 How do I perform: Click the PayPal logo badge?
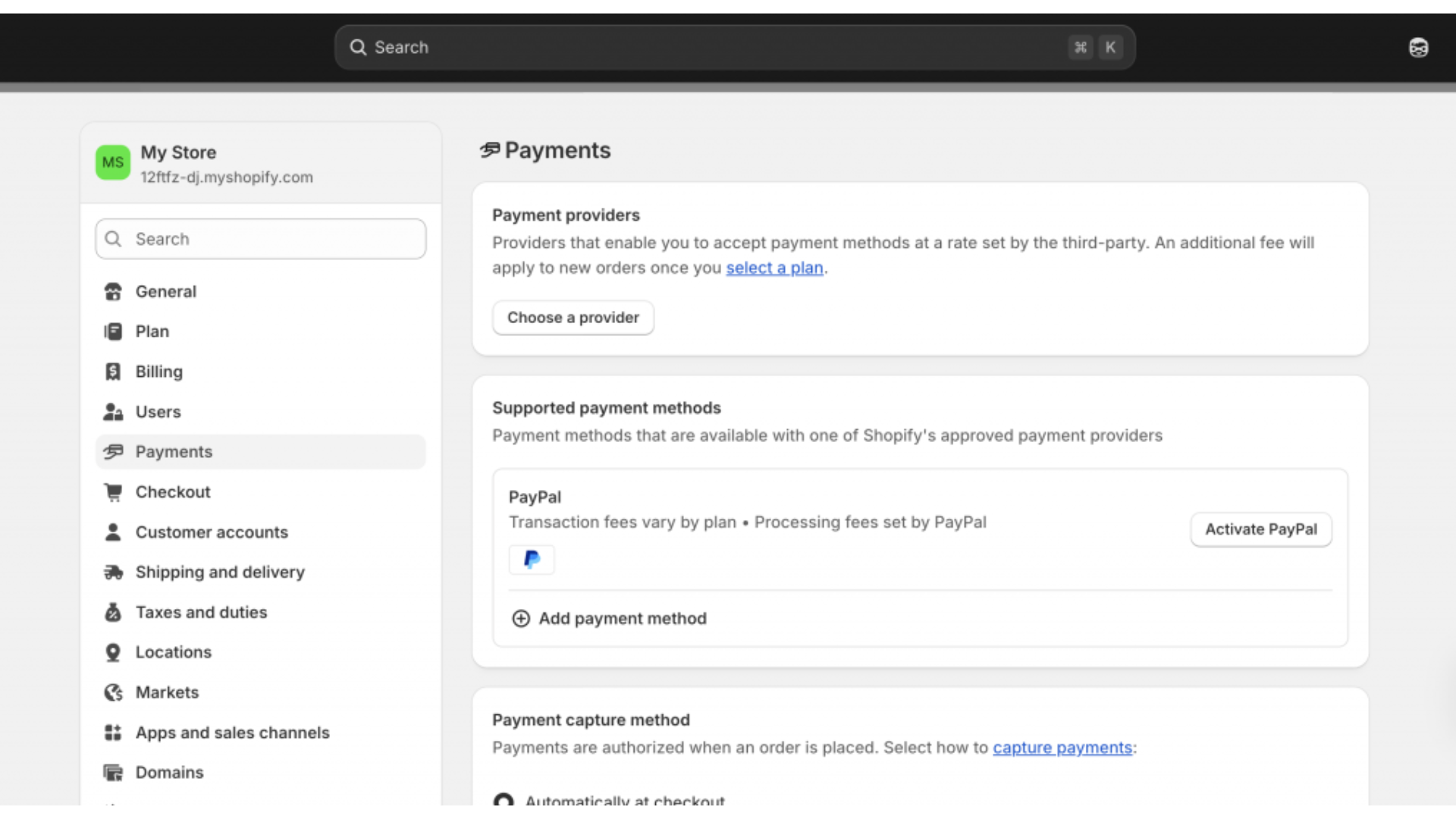(x=532, y=560)
